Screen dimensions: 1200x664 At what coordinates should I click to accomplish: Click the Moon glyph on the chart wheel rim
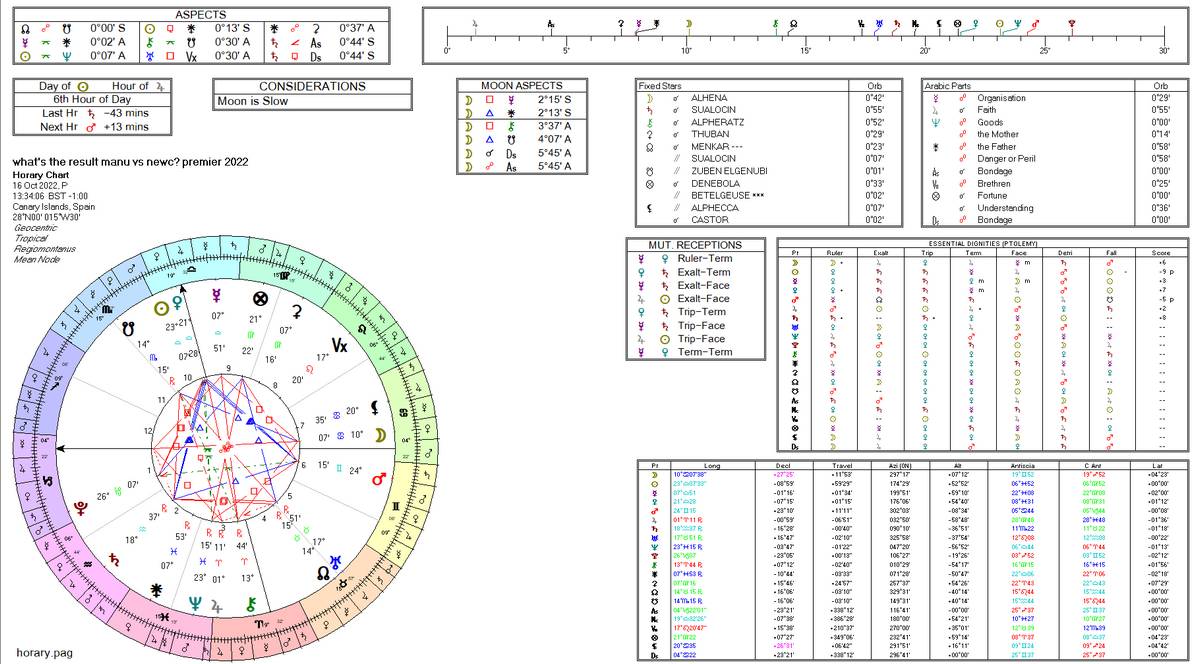pyautogui.click(x=378, y=433)
